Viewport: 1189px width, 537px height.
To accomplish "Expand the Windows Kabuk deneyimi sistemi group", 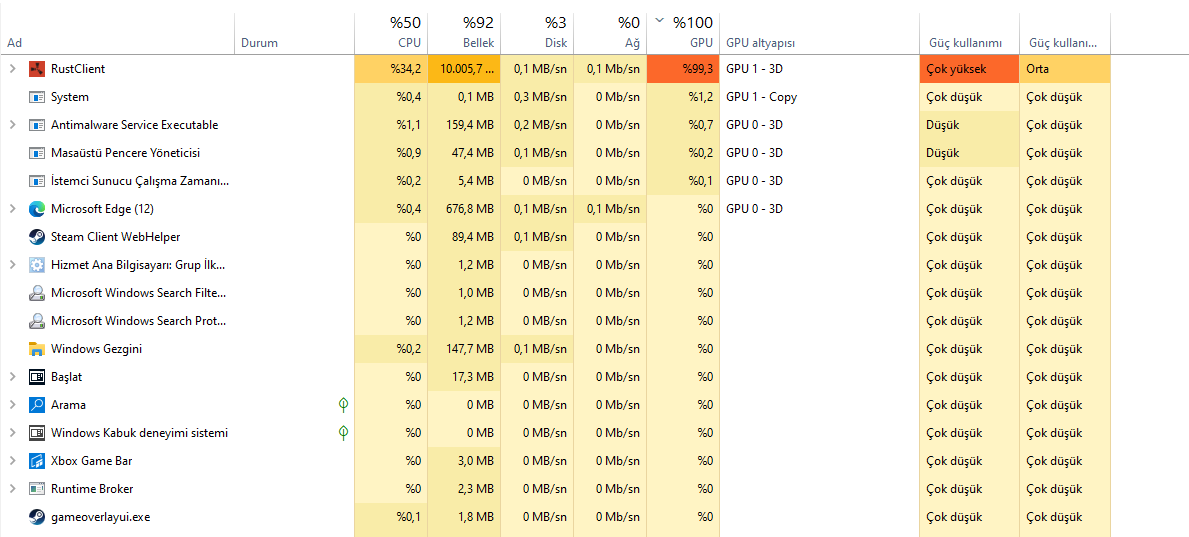I will pyautogui.click(x=12, y=433).
